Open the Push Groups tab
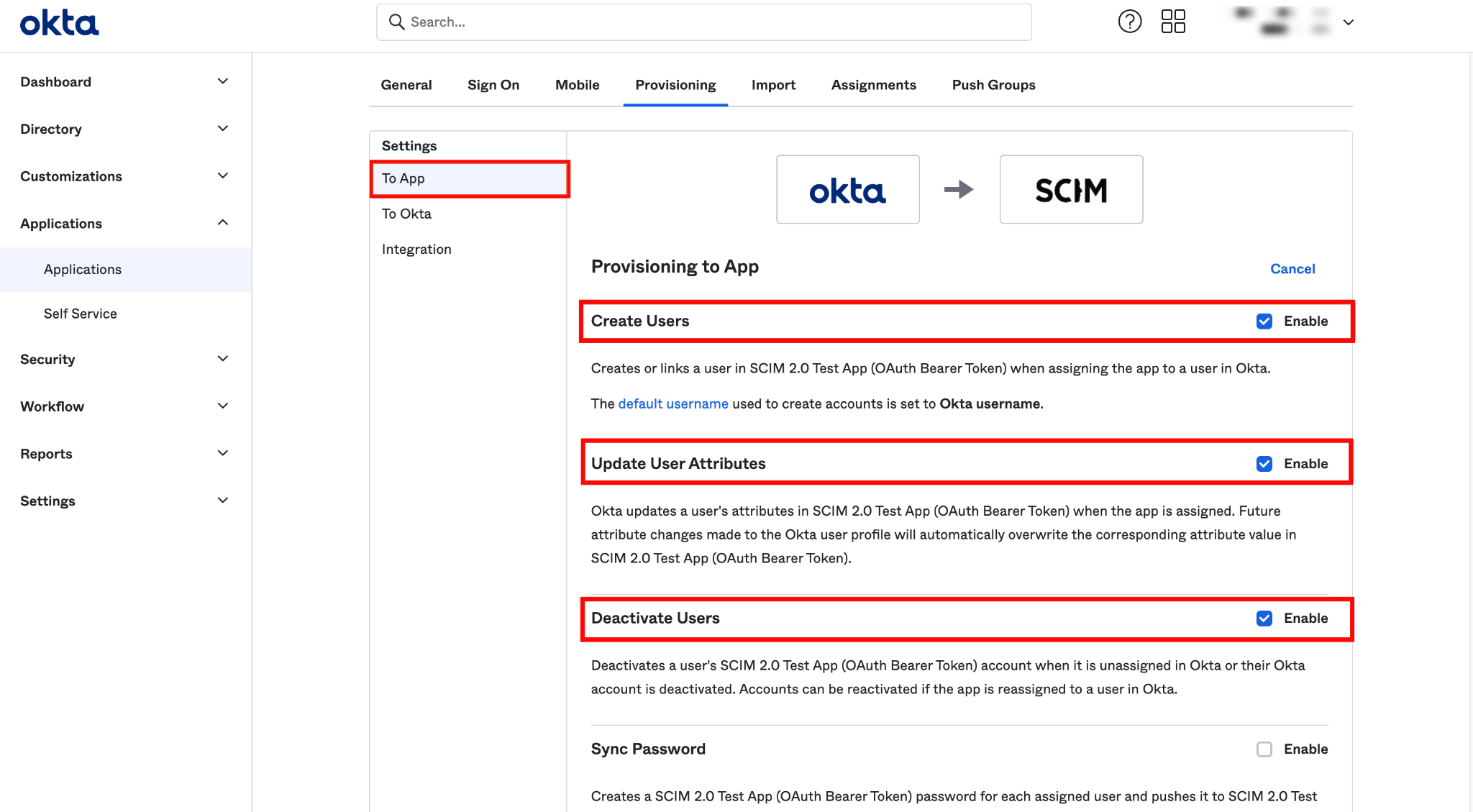 point(994,85)
